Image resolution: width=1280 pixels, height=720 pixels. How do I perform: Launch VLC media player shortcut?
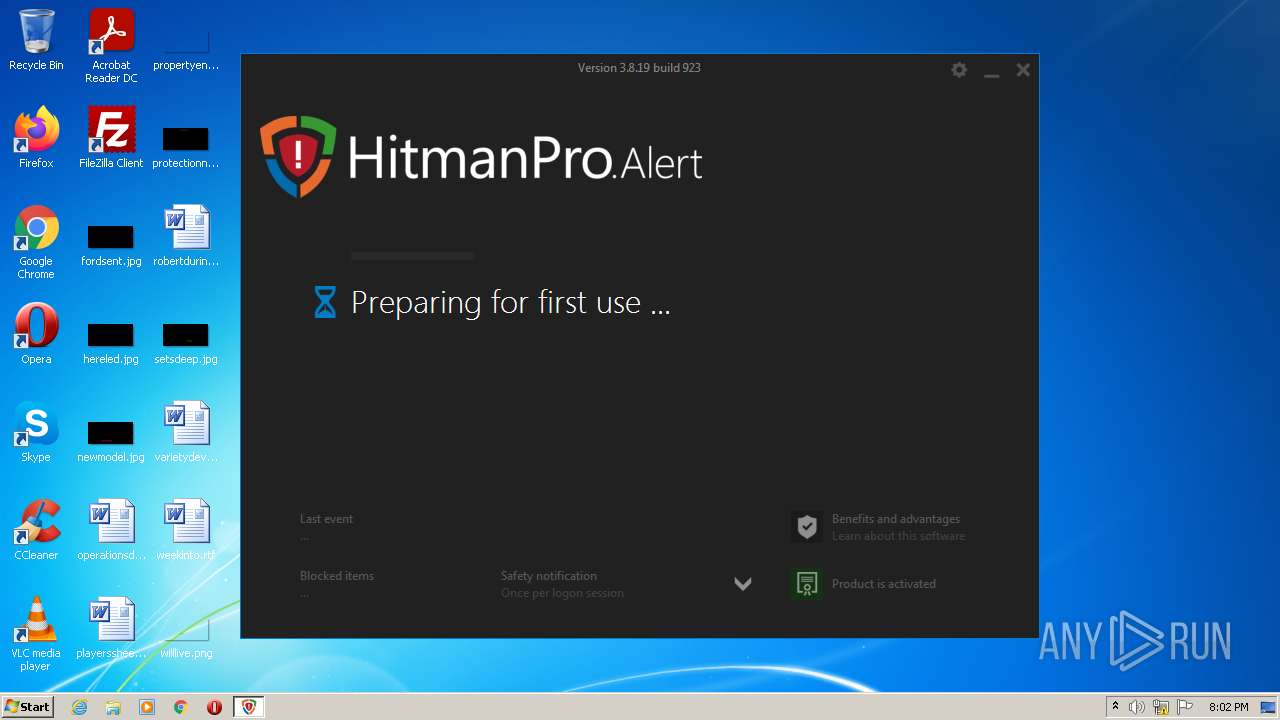36,634
